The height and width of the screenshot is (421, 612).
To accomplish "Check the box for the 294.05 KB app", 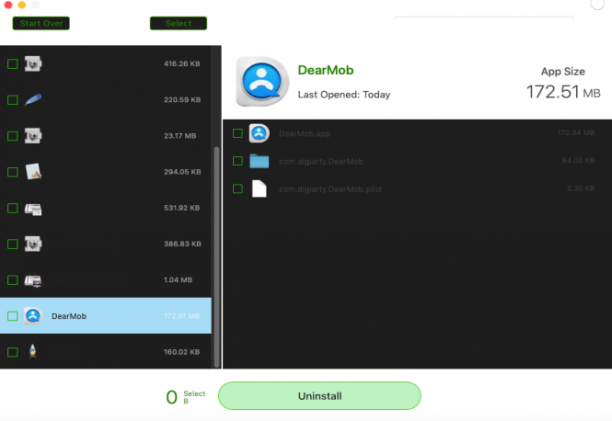I will [x=12, y=172].
